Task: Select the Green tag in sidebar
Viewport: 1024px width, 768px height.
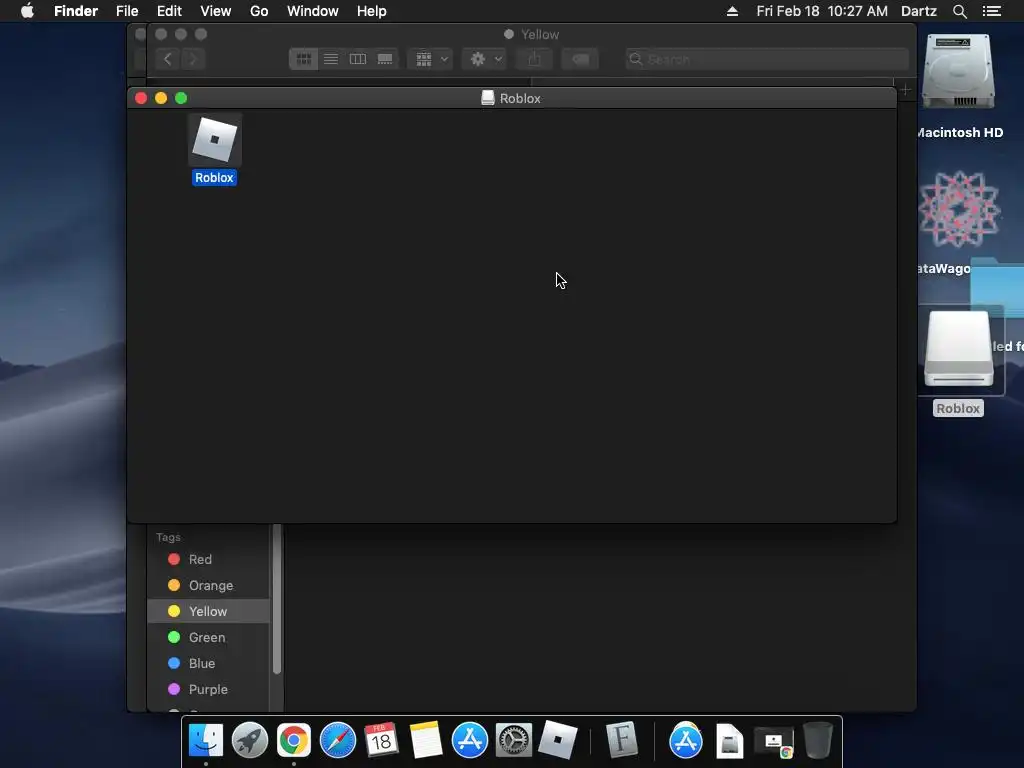Action: point(209,637)
